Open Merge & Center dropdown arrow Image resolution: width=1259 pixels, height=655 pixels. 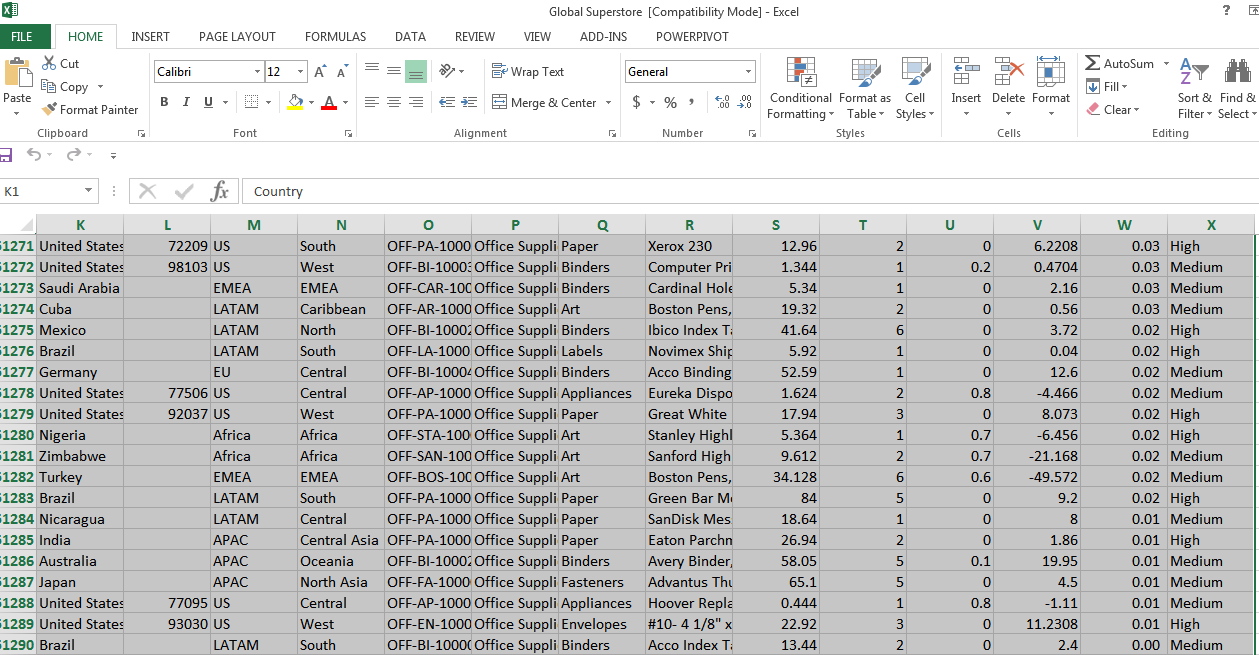coord(606,102)
